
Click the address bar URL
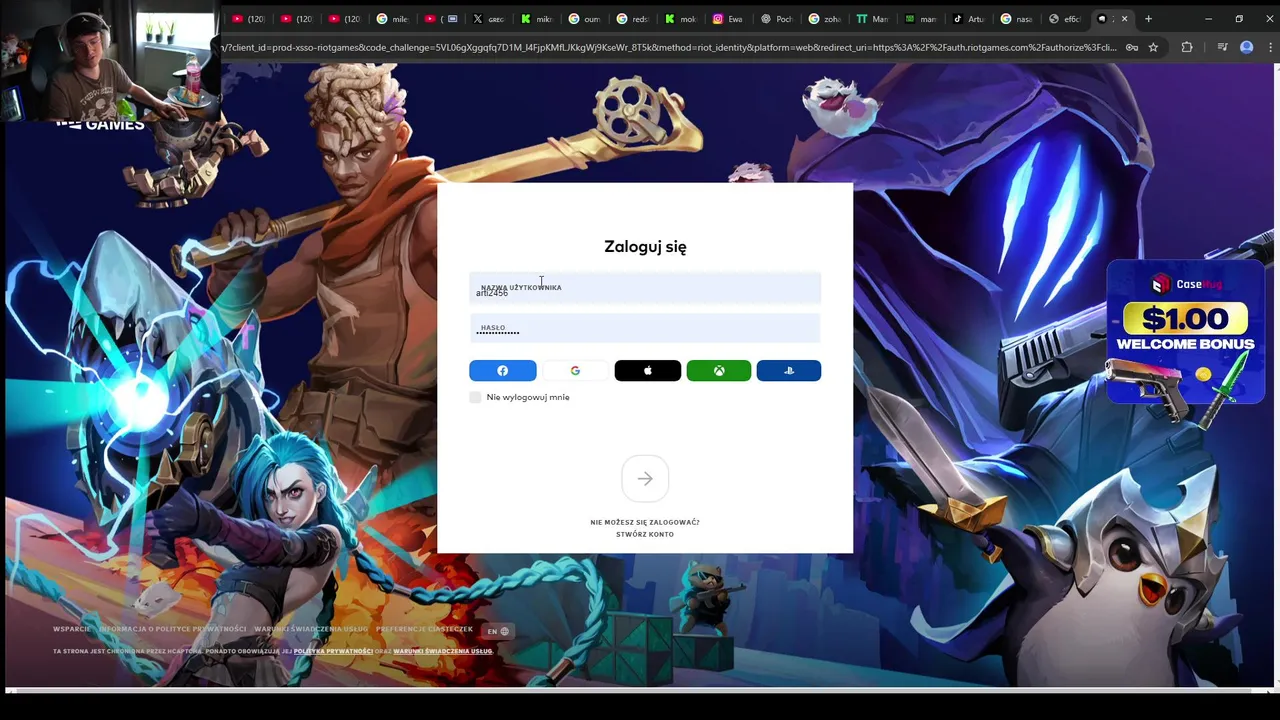coord(670,47)
